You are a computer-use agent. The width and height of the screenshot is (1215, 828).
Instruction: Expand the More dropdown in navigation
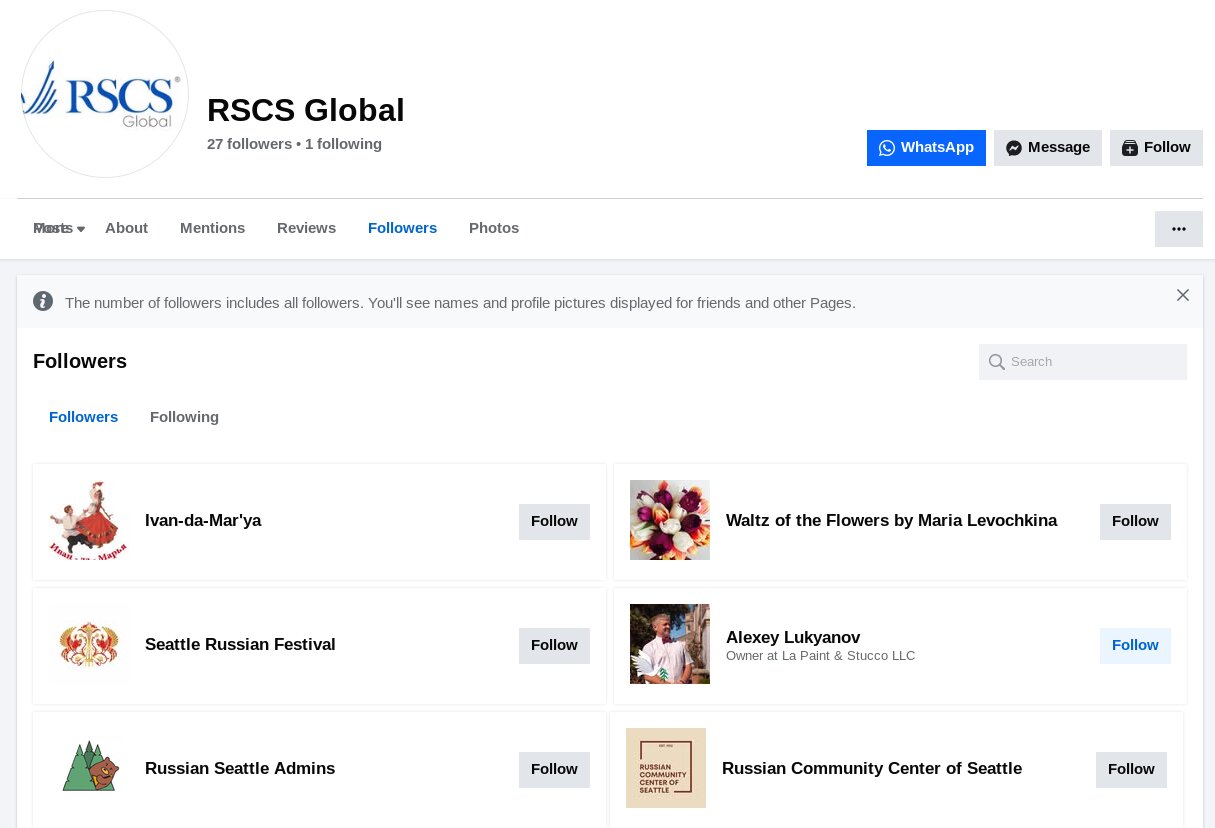[x=59, y=228]
